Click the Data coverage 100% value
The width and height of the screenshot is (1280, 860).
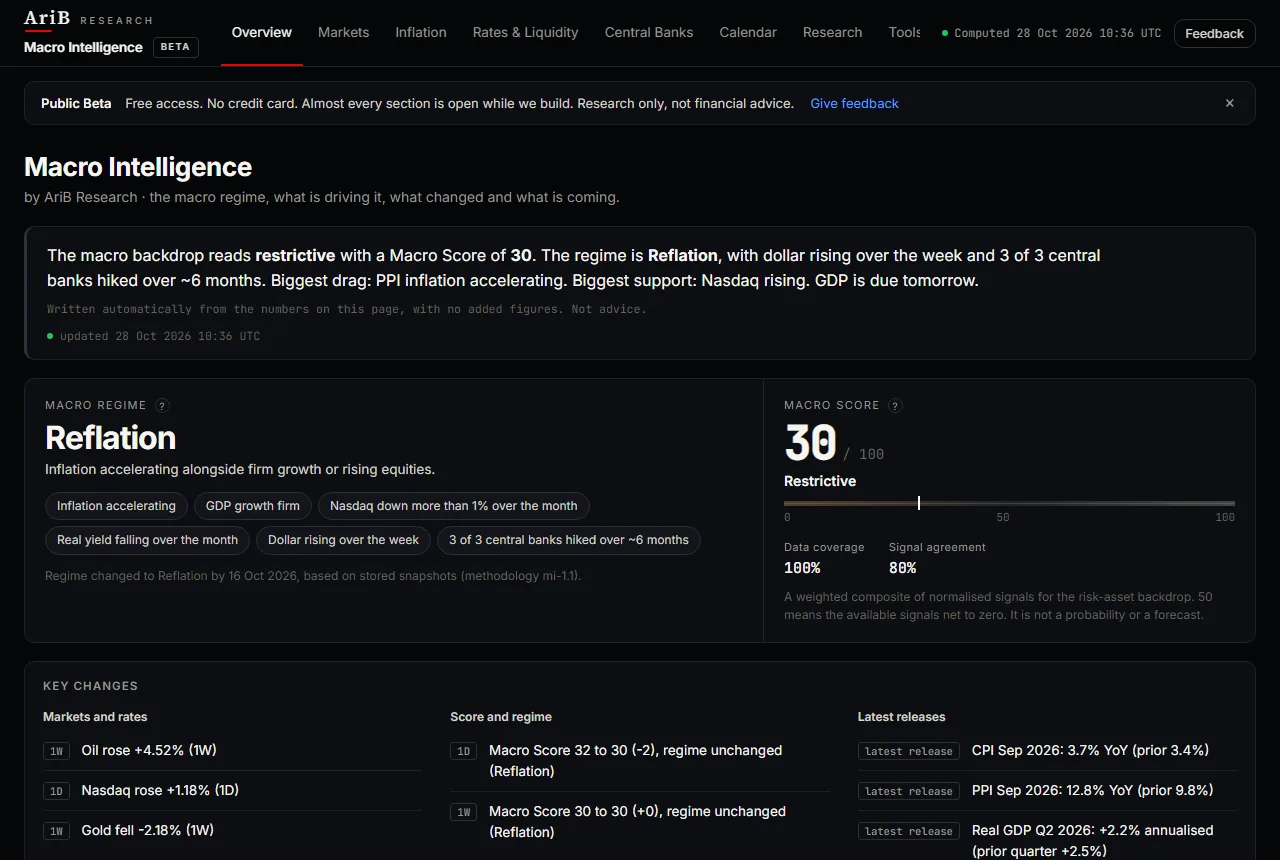tap(802, 568)
